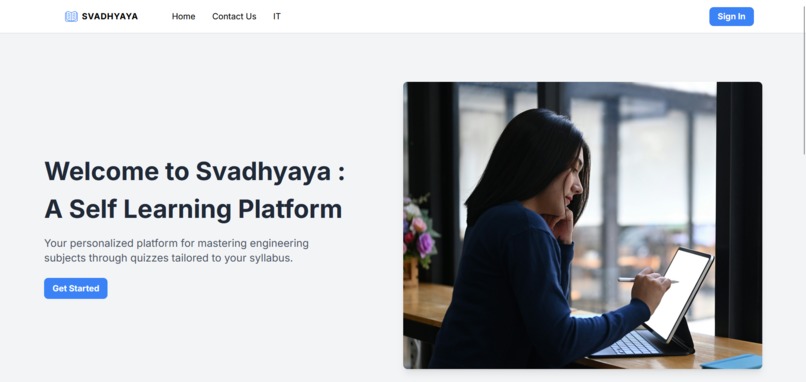Click the 'A Self Learning Platform' heading line

(193, 209)
